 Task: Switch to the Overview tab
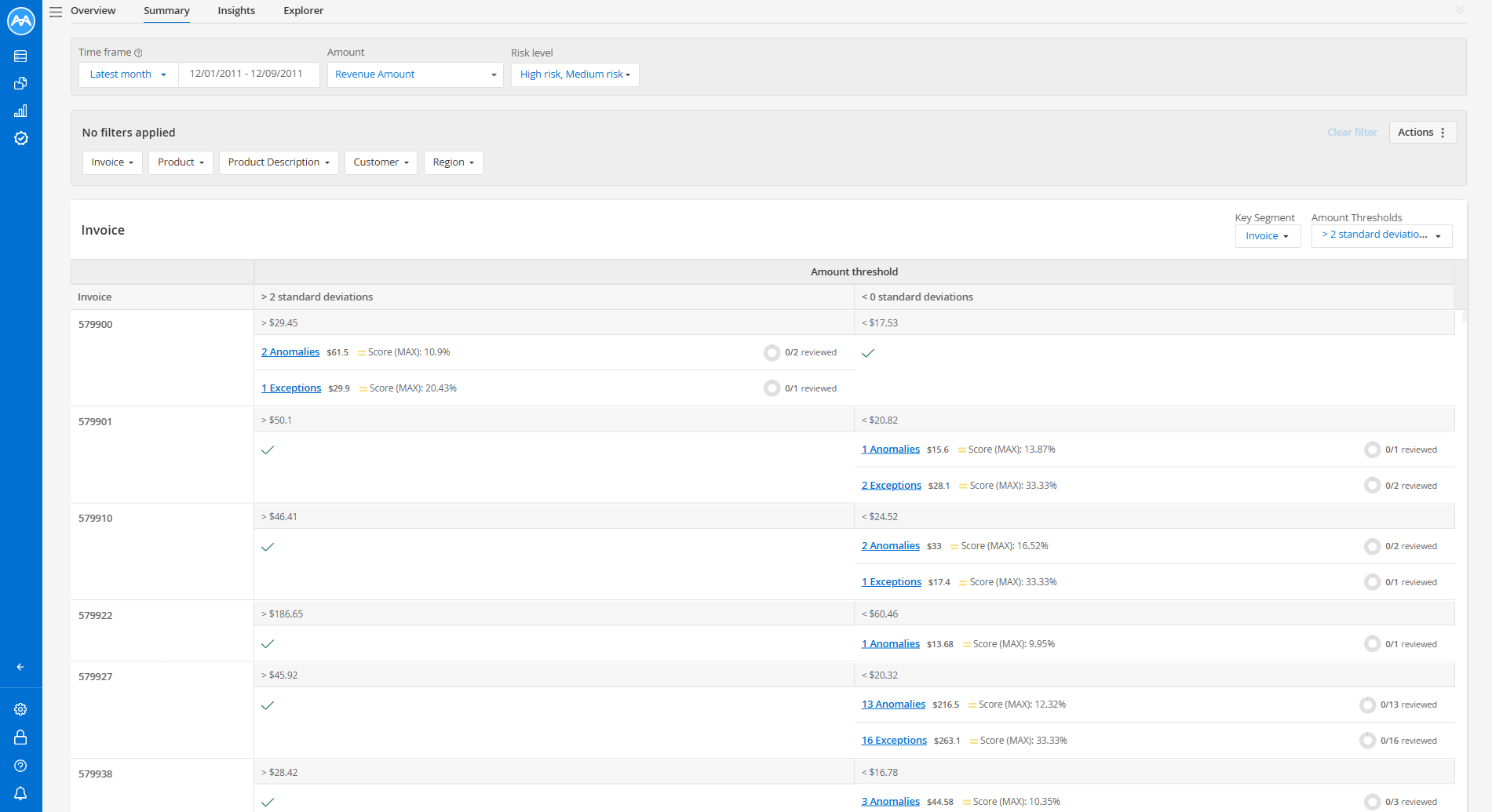click(x=93, y=11)
